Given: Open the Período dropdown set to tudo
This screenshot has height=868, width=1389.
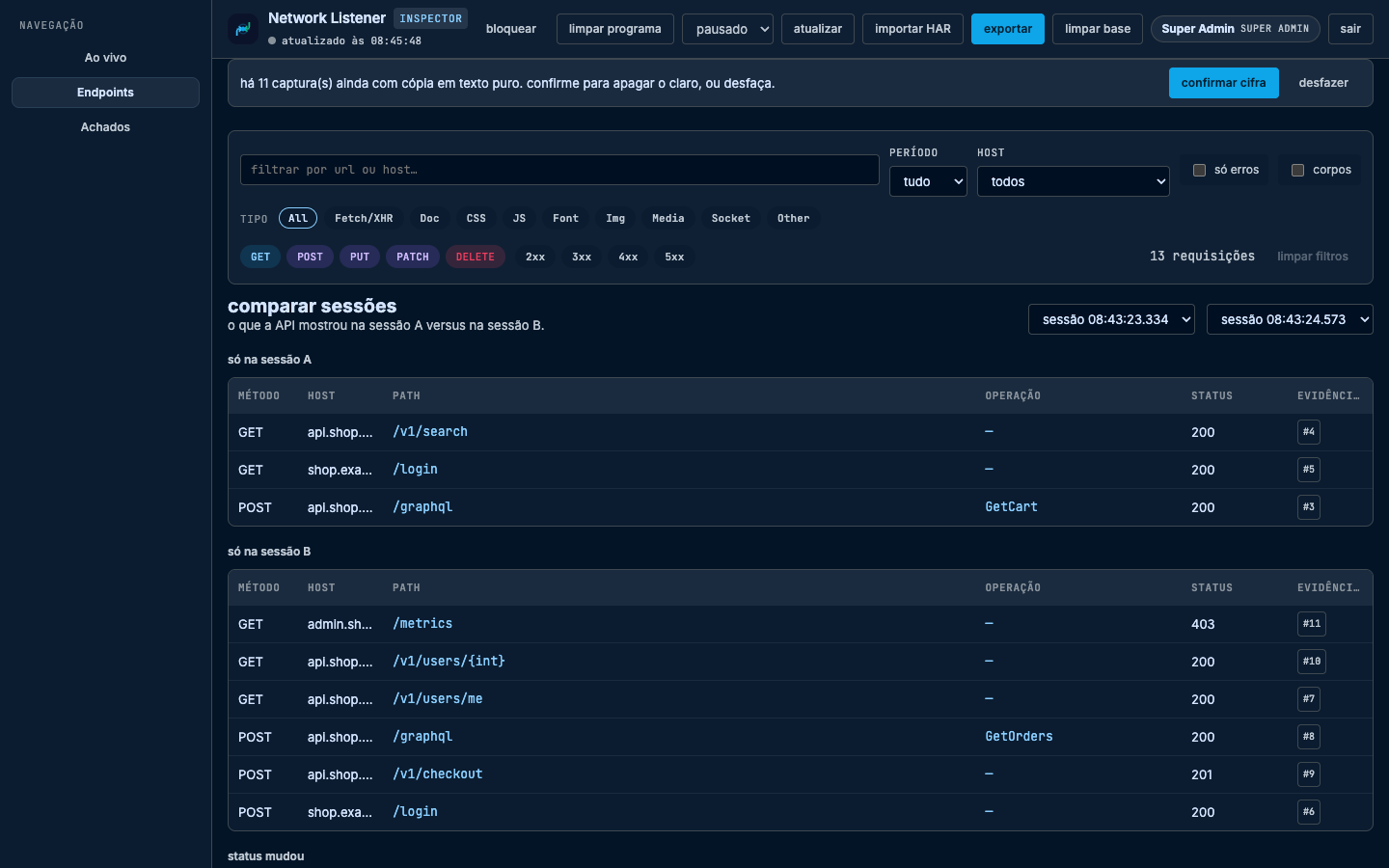Looking at the screenshot, I should click(928, 181).
